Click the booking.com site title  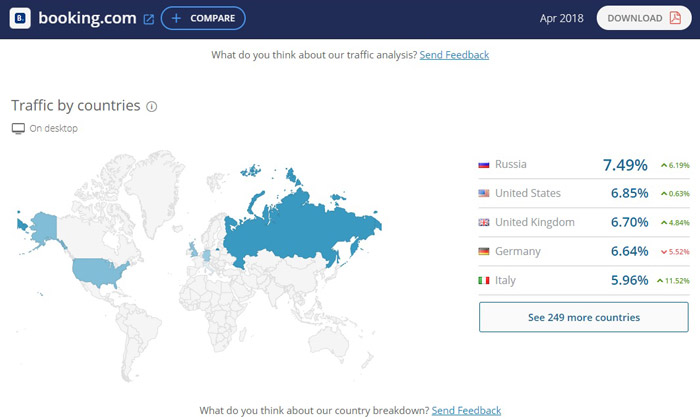click(88, 18)
